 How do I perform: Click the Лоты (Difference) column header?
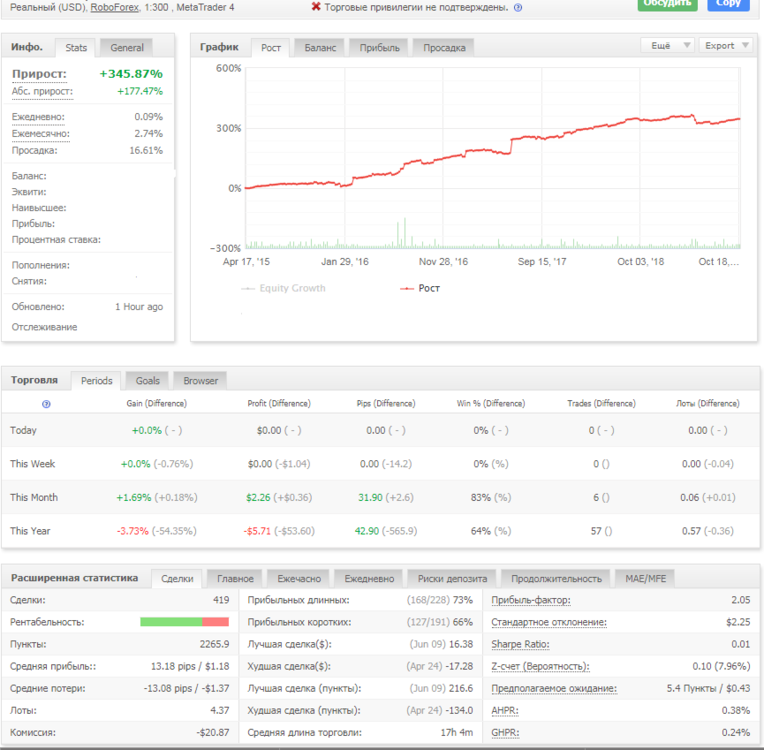[707, 404]
